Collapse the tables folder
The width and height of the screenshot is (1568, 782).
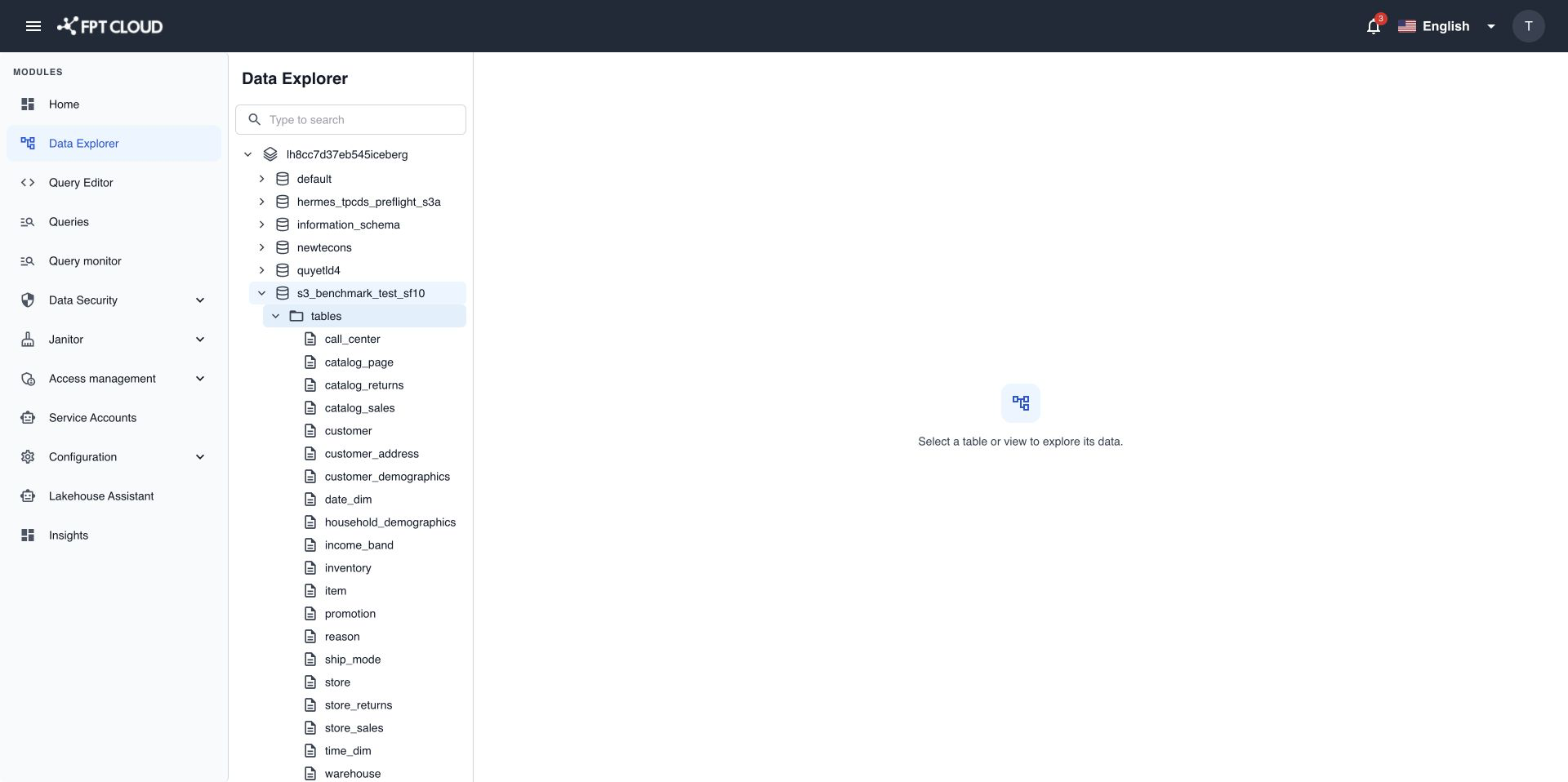pyautogui.click(x=276, y=316)
